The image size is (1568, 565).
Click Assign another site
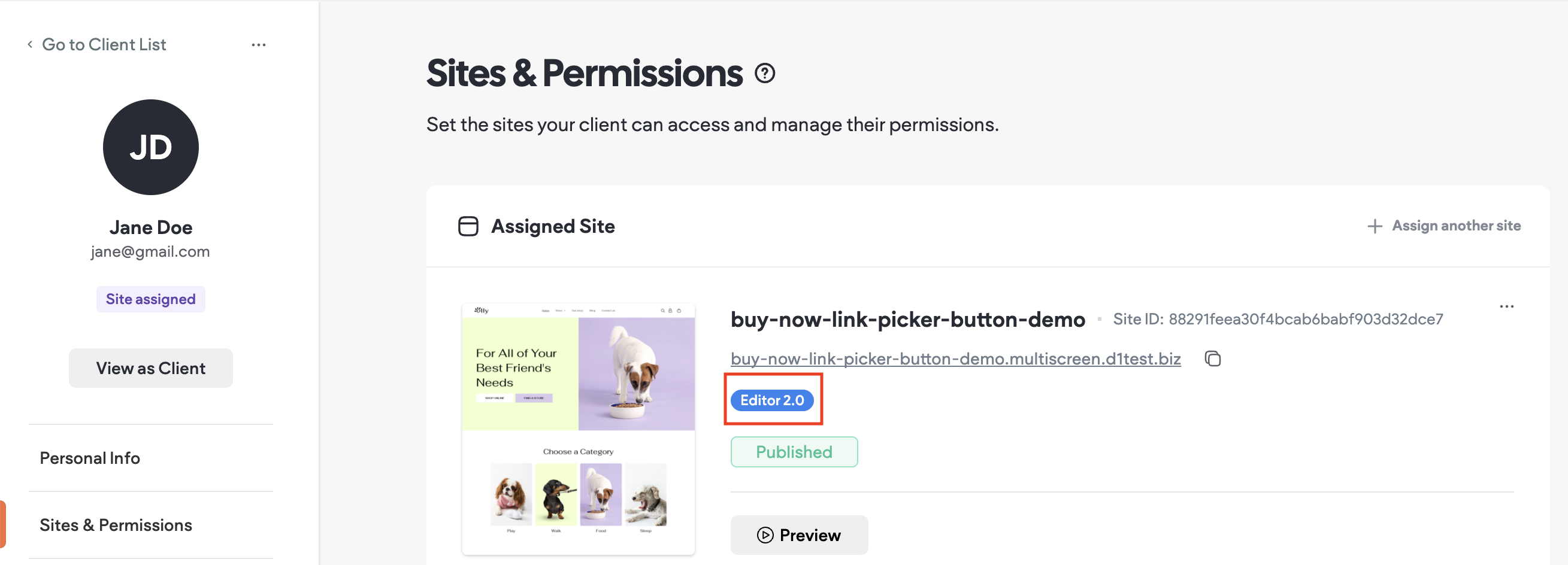(x=1456, y=226)
